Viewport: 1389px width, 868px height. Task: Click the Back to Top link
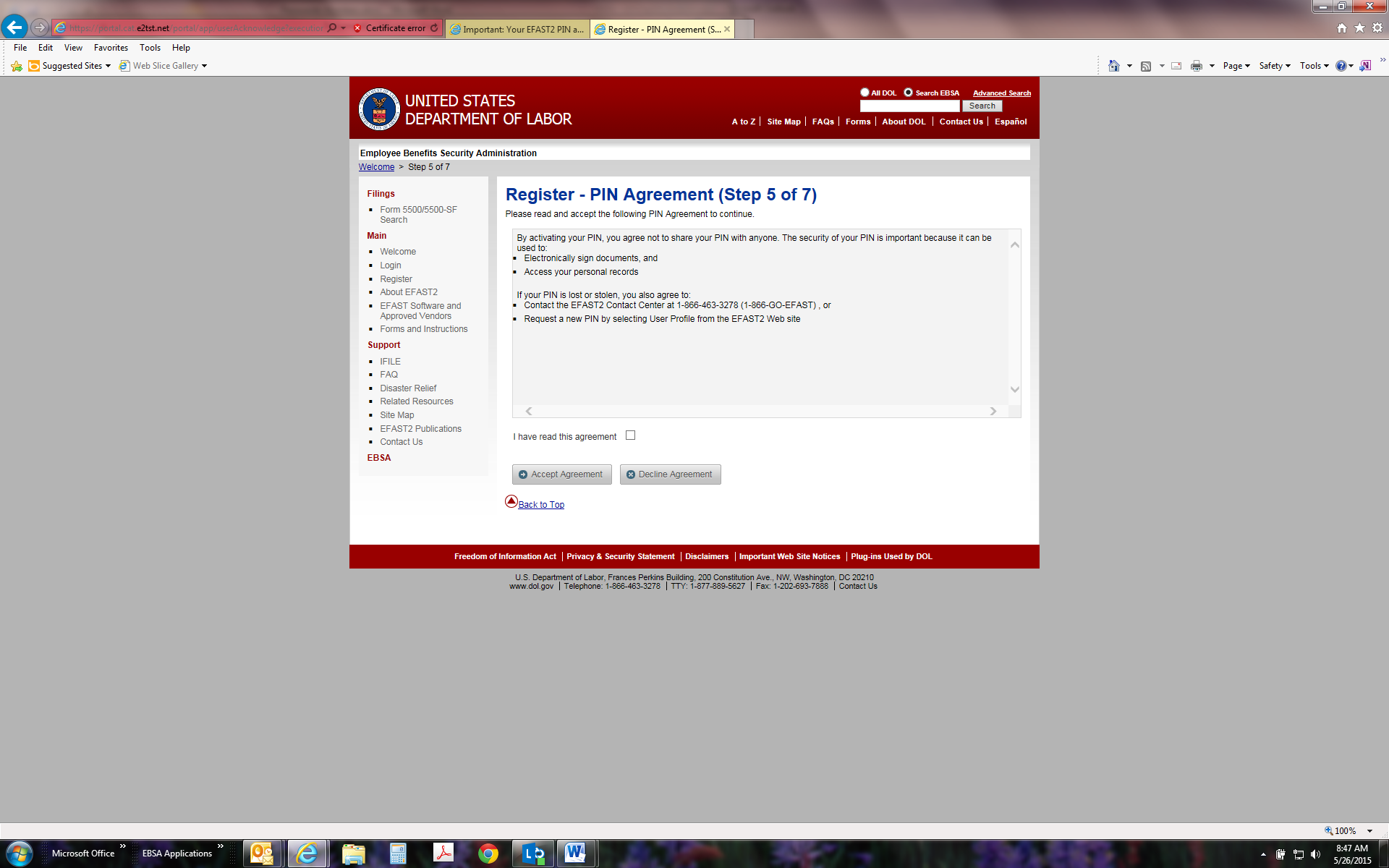click(x=541, y=505)
